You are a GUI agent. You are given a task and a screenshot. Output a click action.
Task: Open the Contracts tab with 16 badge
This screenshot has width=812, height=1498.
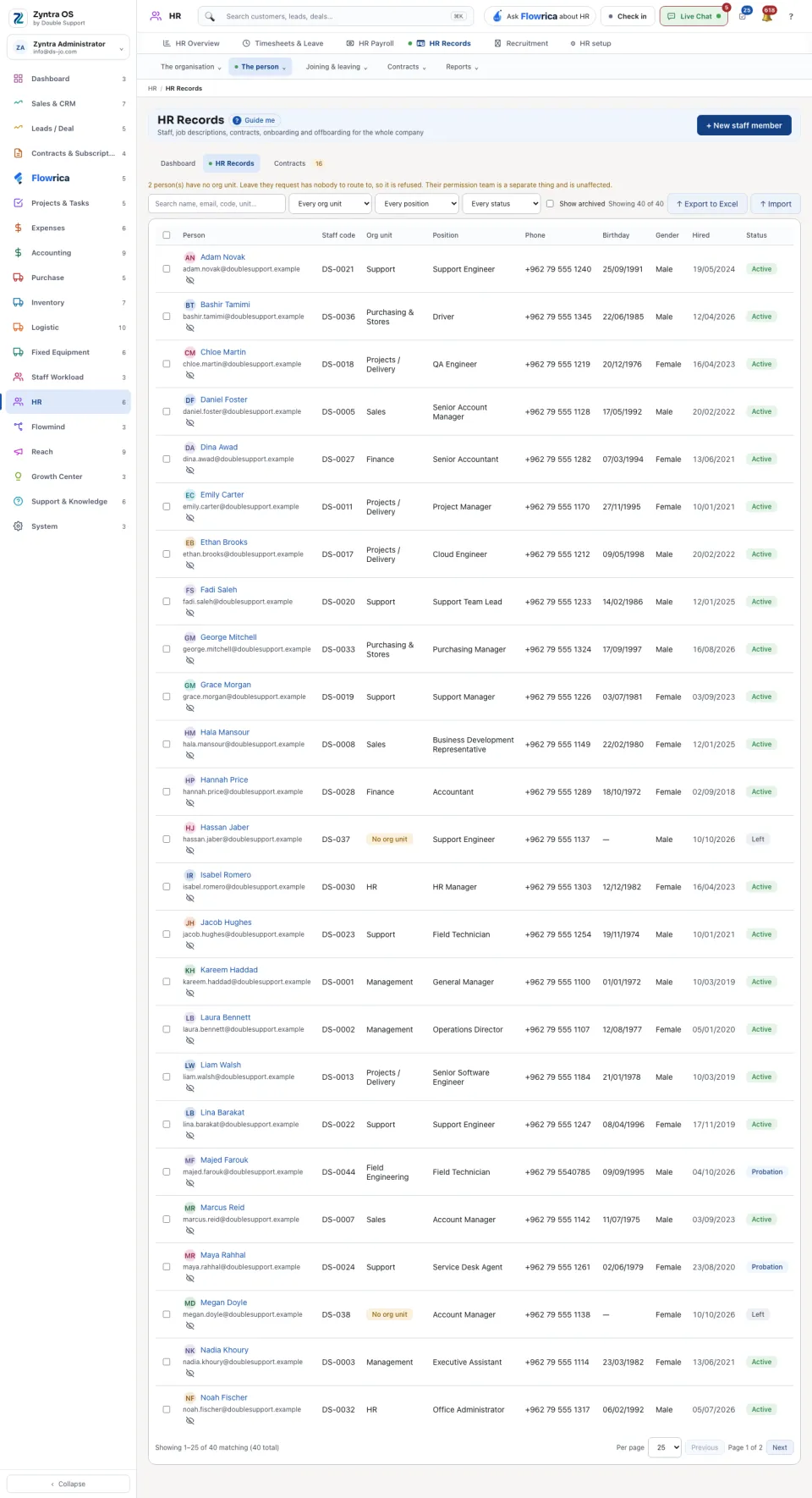pyautogui.click(x=299, y=163)
